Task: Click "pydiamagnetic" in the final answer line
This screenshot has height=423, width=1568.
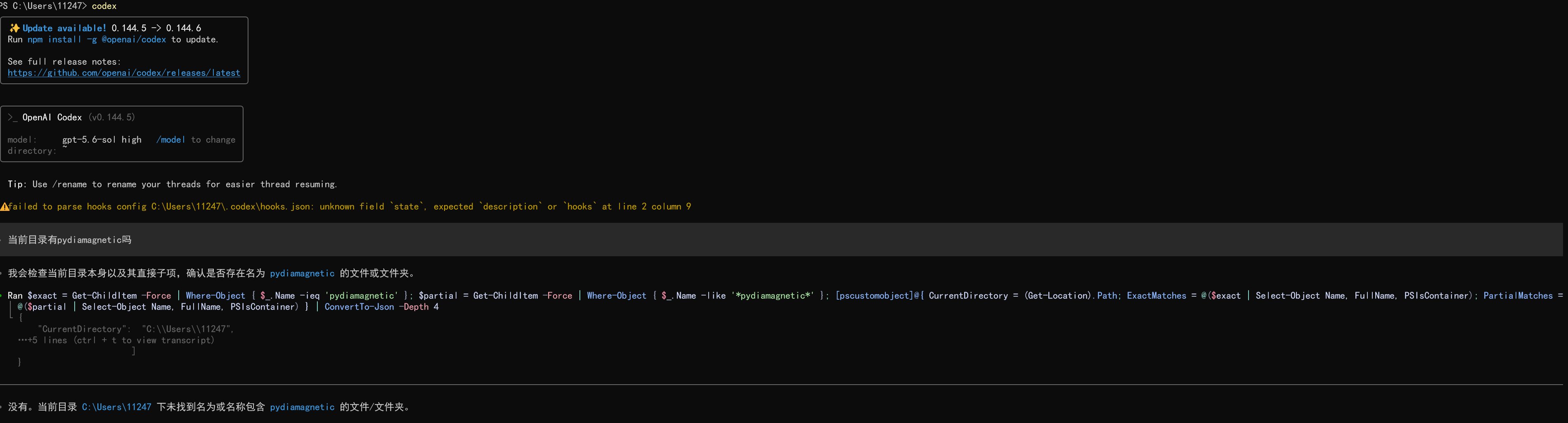Action: [302, 407]
